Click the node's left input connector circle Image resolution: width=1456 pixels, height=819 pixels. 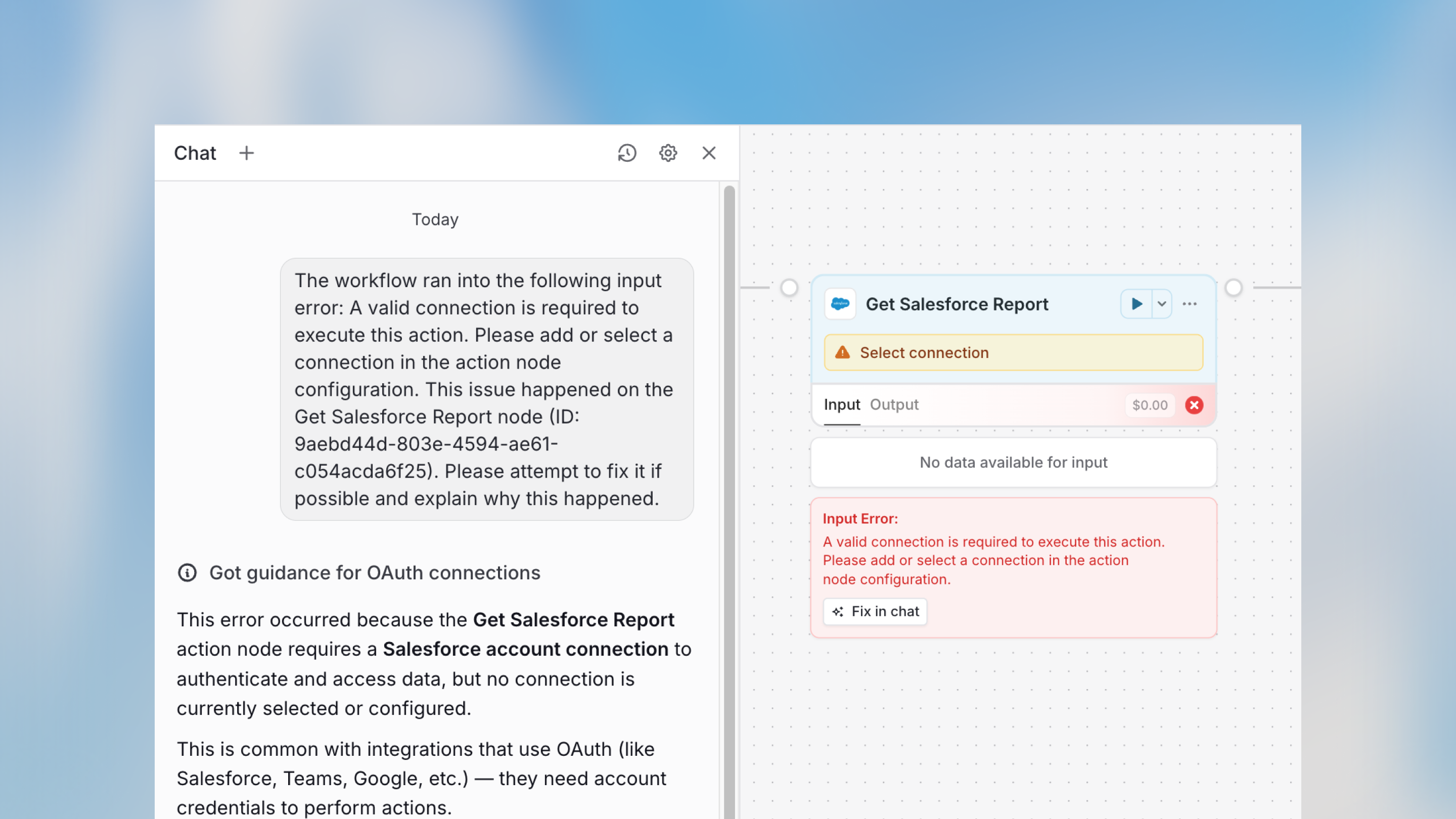coord(789,288)
